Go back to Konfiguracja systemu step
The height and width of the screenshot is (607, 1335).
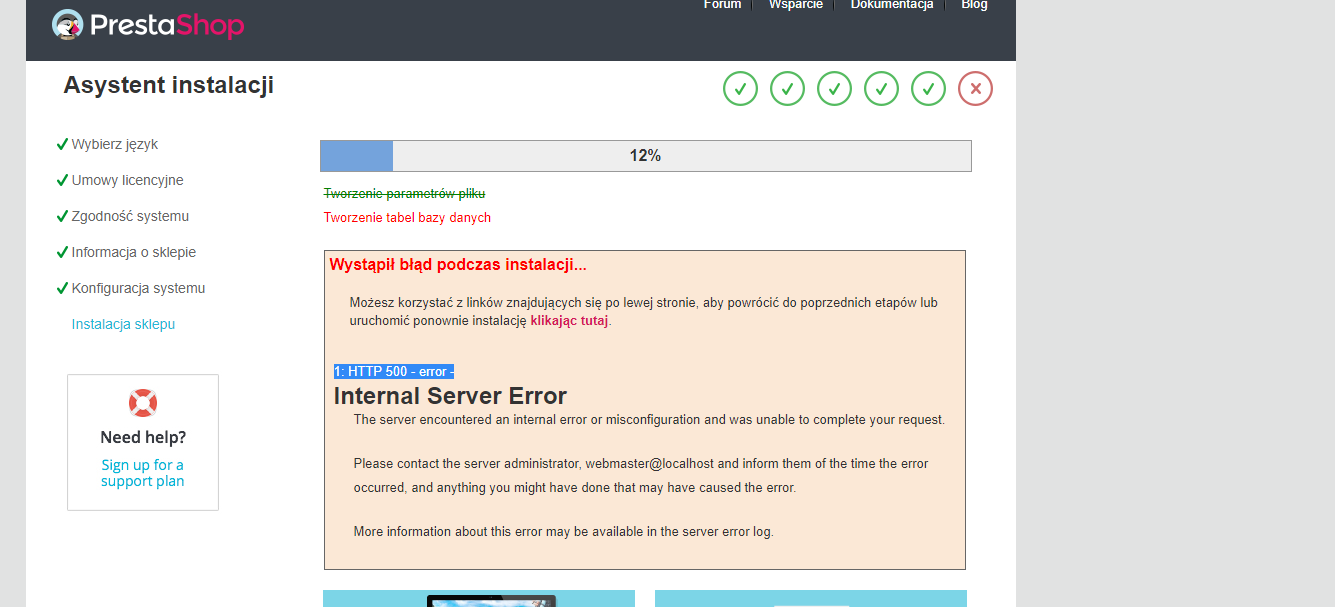tap(138, 288)
